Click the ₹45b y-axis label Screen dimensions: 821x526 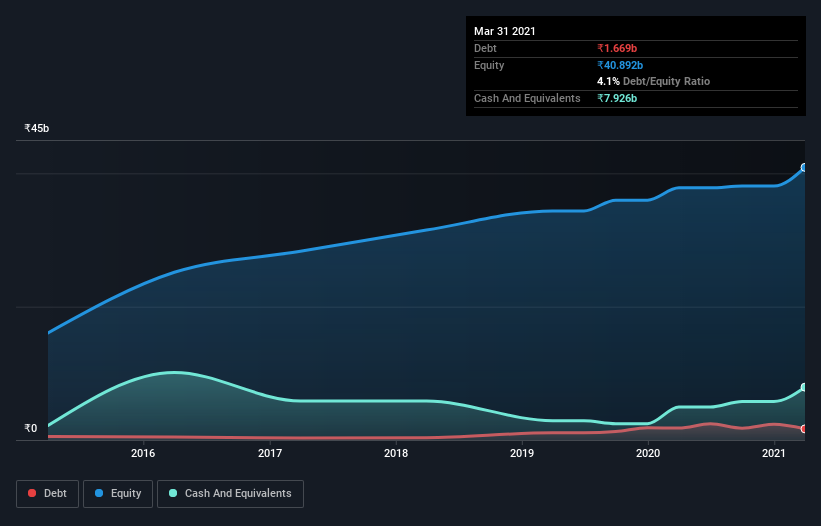37,128
